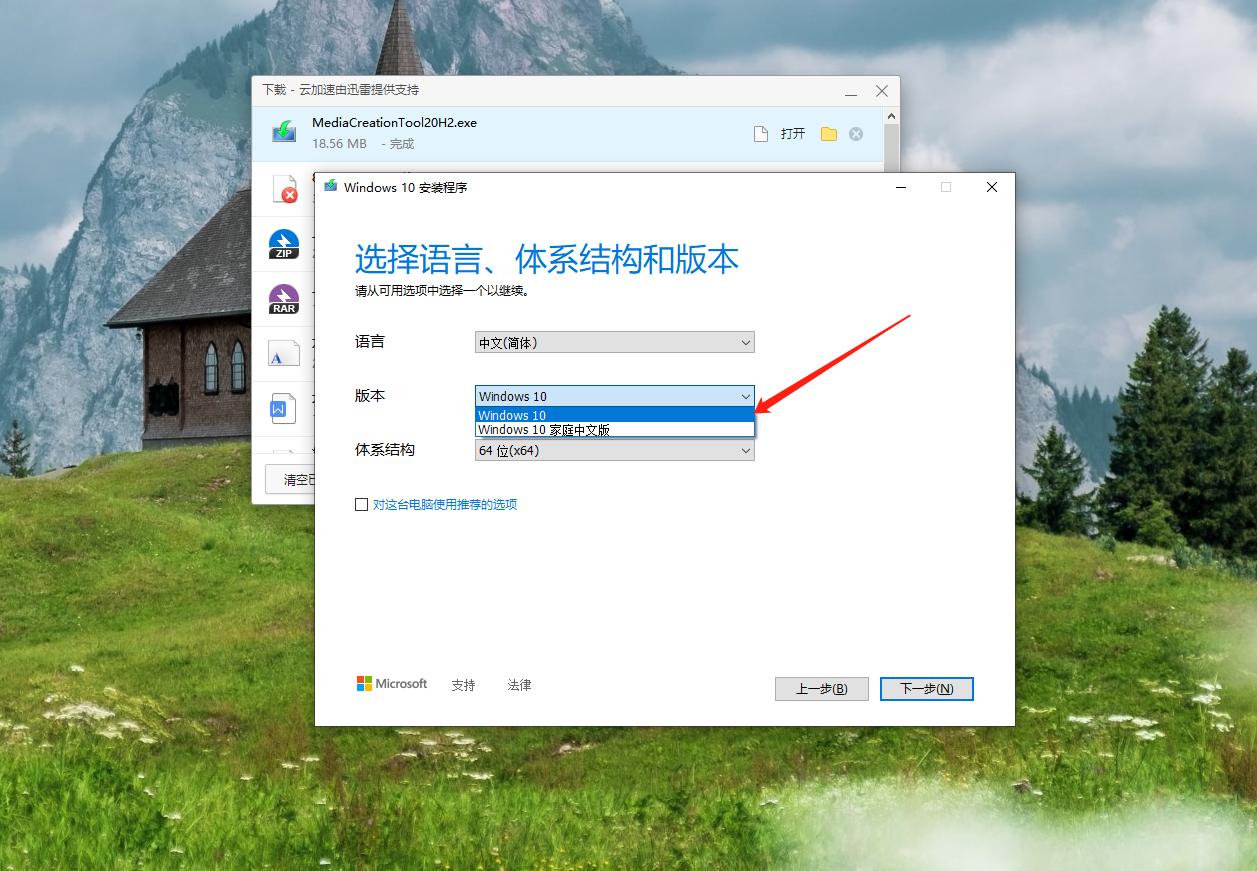Click the 选择语言、体系结构和版本 heading
This screenshot has height=871, width=1257.
(547, 259)
